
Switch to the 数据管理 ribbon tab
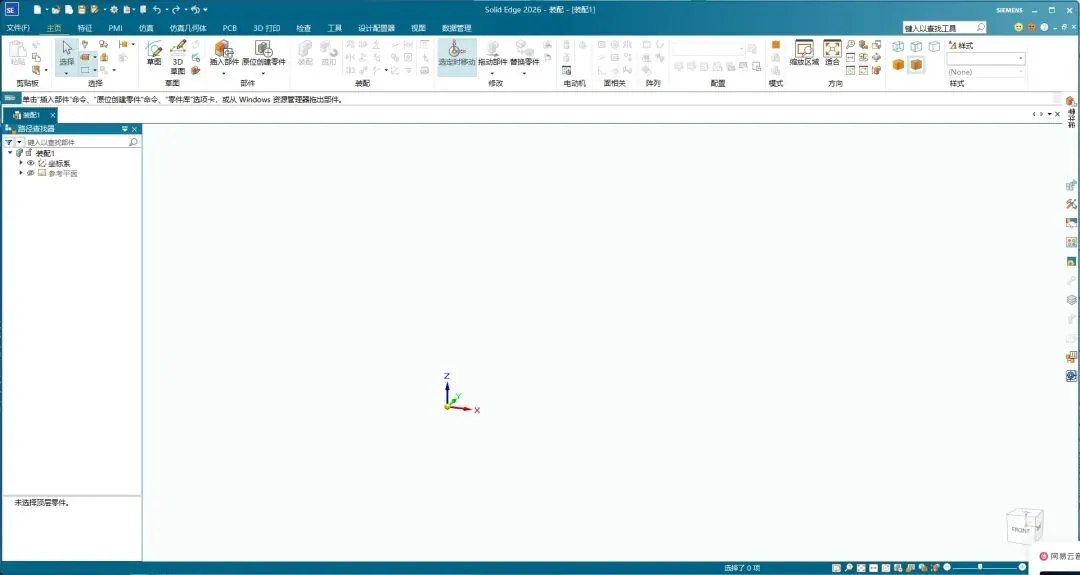457,28
